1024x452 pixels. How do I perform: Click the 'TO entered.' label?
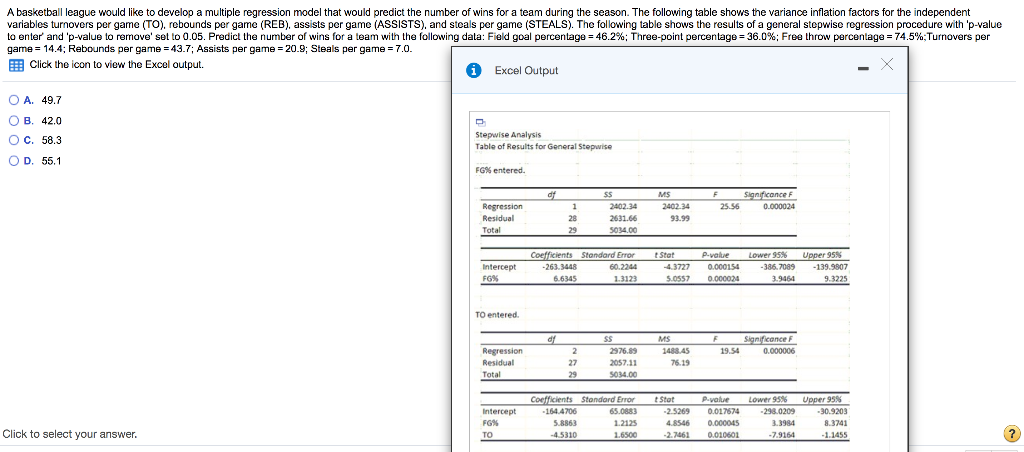[497, 315]
